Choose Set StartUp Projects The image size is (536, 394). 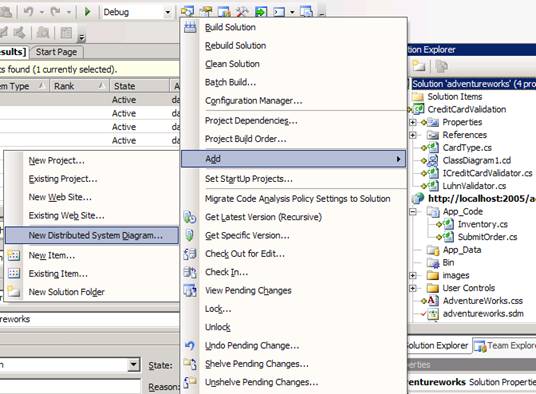(249, 179)
